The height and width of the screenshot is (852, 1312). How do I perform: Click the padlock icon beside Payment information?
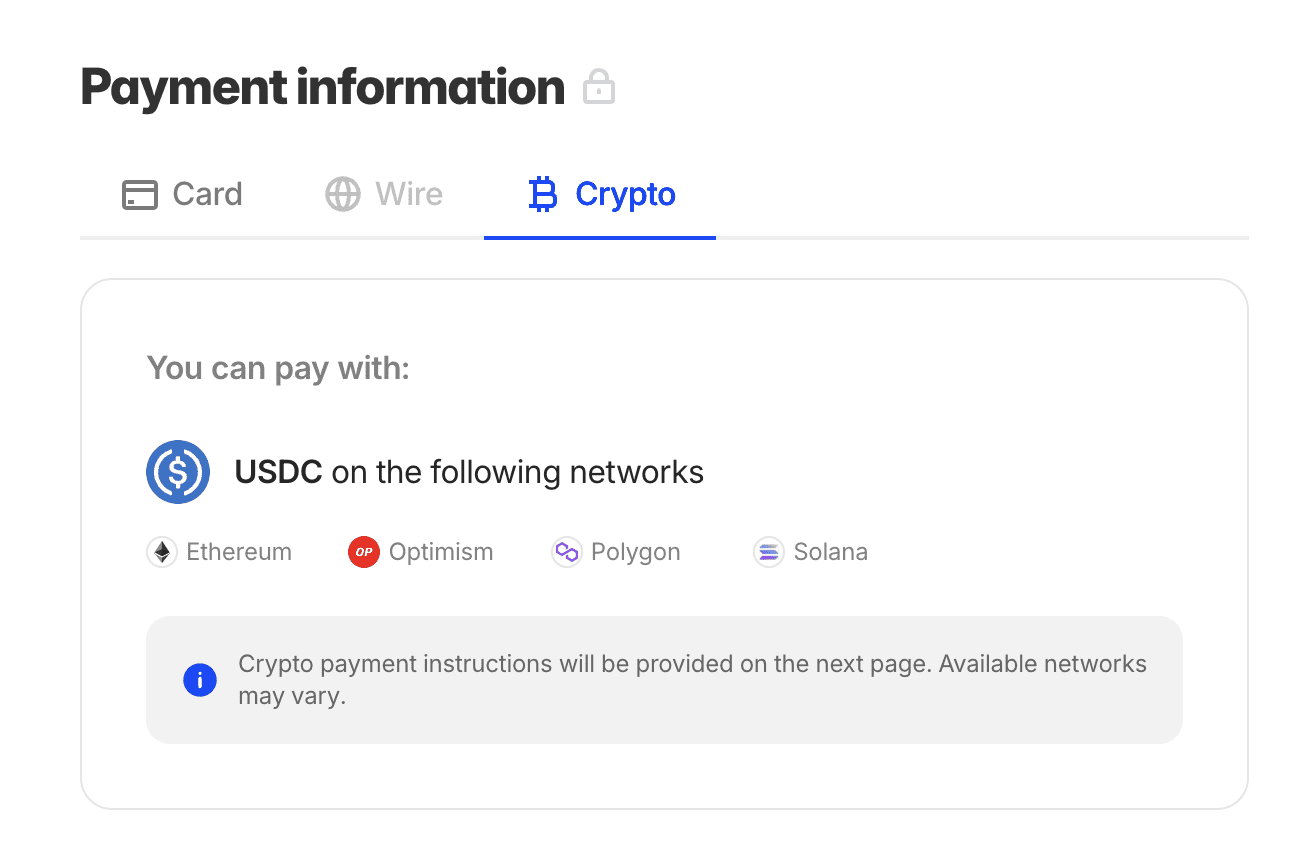click(599, 87)
